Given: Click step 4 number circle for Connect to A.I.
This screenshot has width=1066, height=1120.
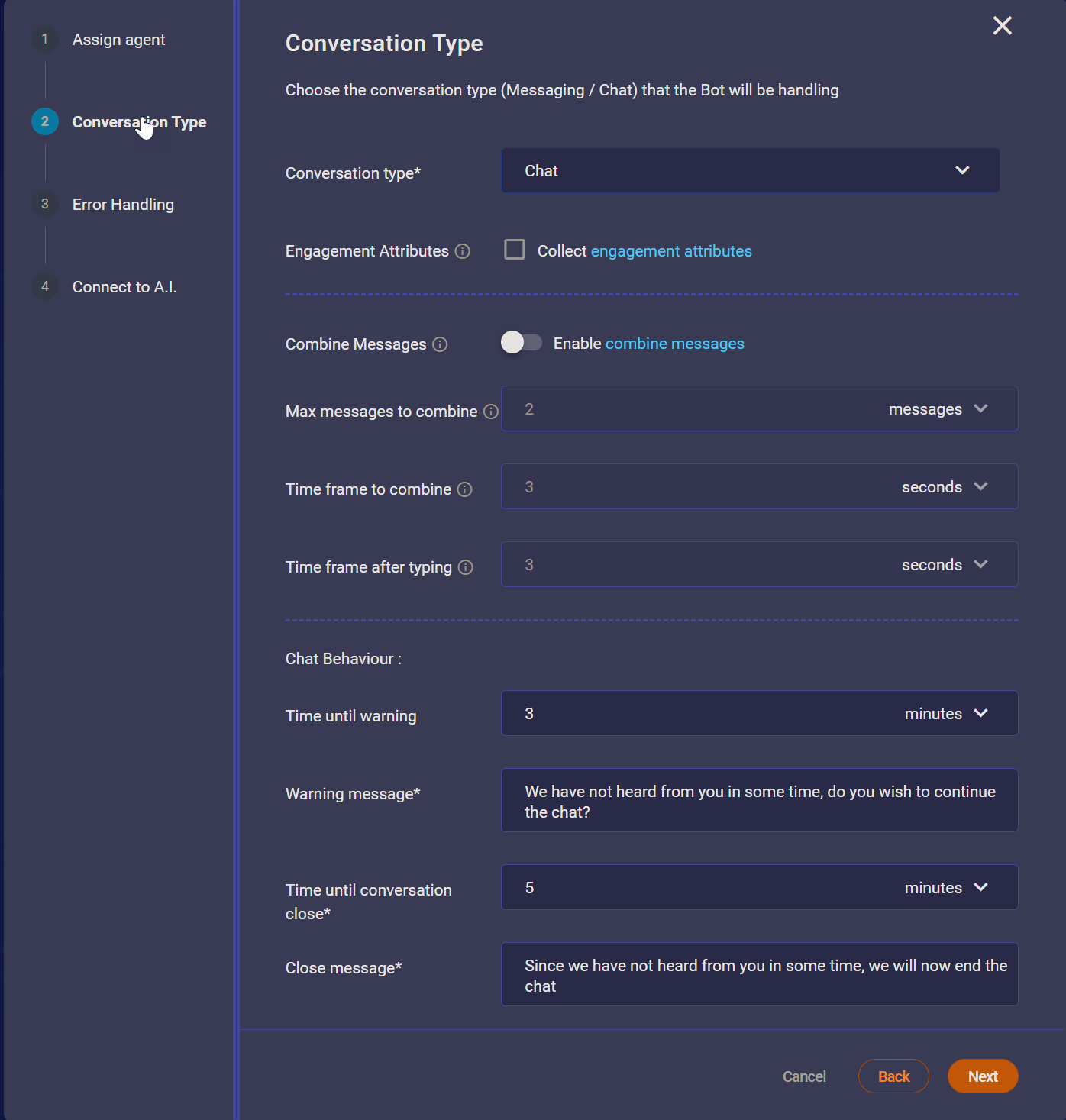Looking at the screenshot, I should pyautogui.click(x=45, y=287).
